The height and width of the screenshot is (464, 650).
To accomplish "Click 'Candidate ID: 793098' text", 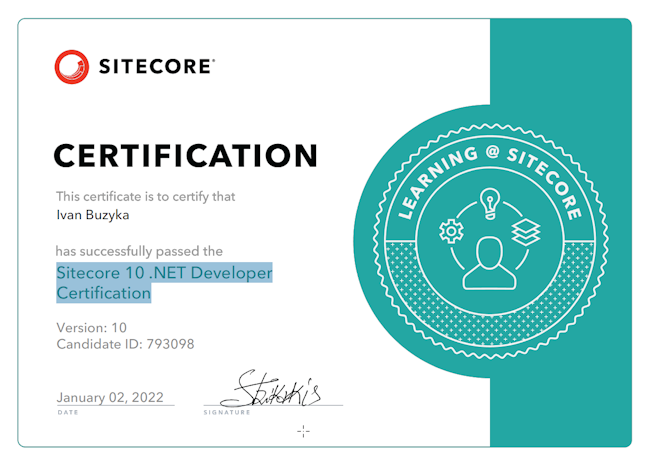I will [125, 344].
